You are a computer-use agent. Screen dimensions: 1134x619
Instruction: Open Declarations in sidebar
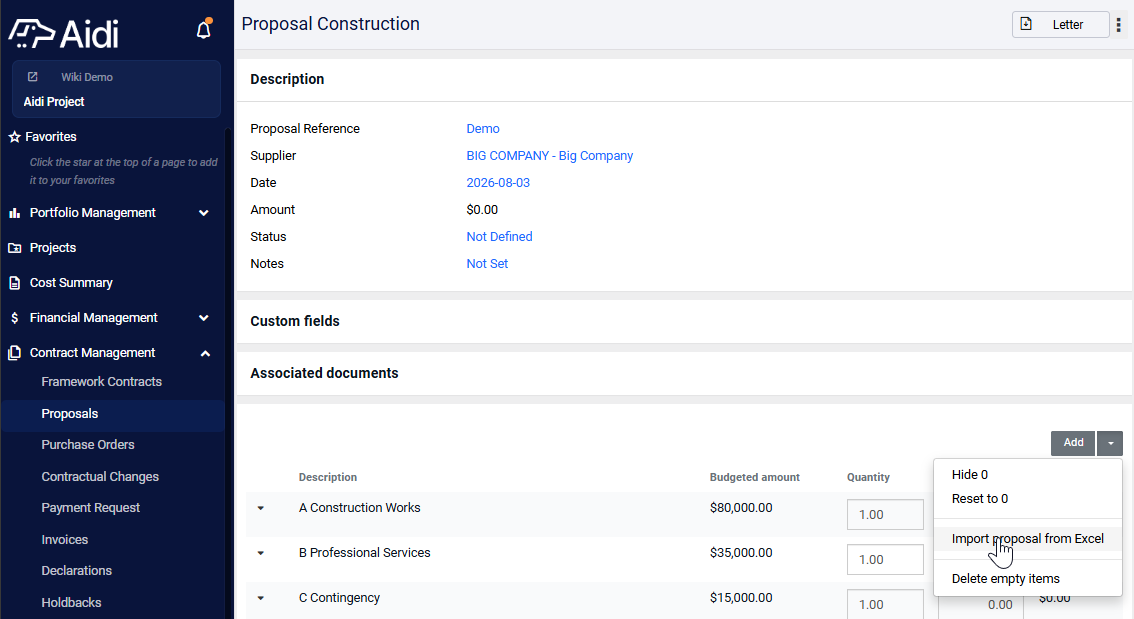(x=76, y=571)
